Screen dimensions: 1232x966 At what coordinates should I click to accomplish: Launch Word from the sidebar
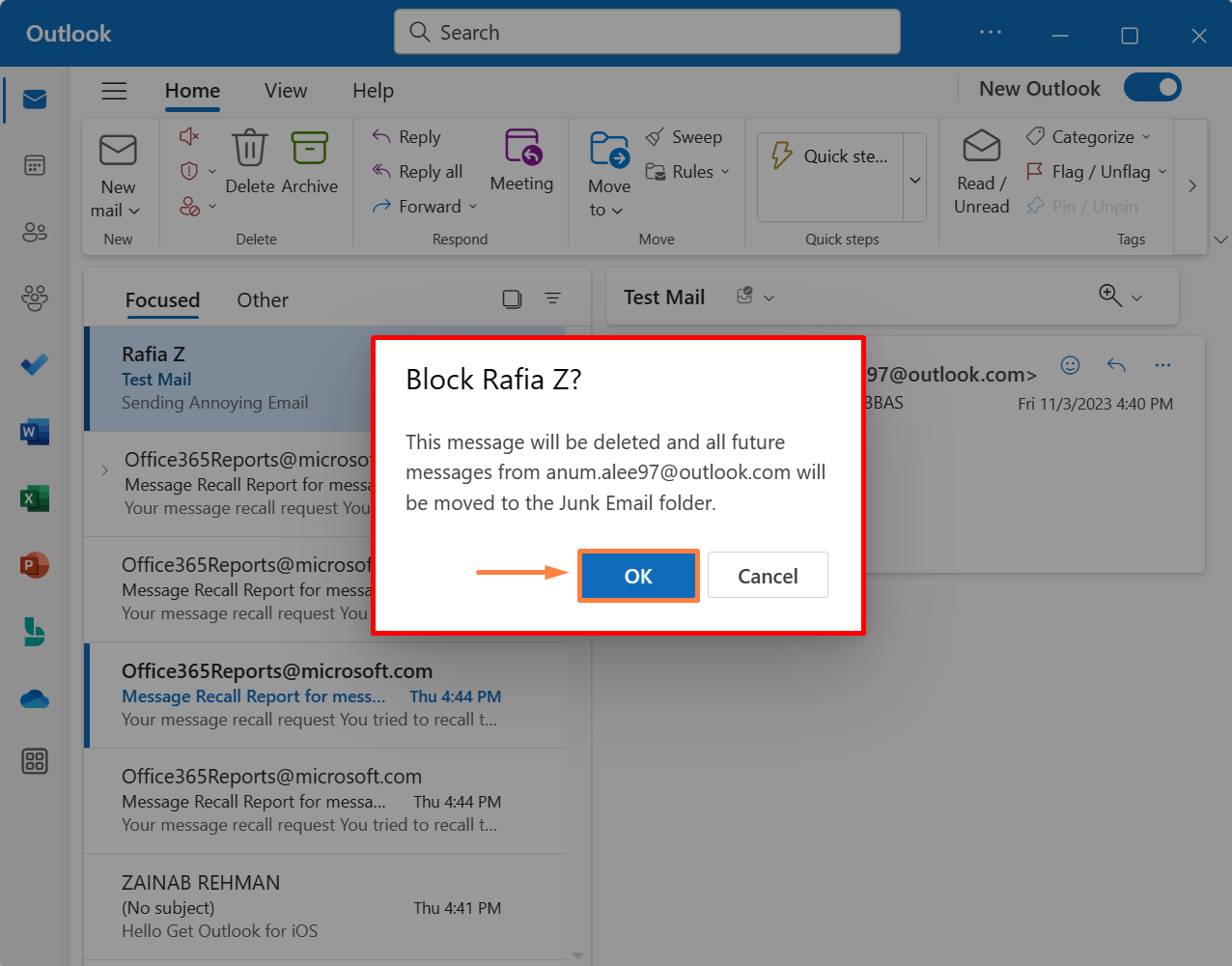point(35,432)
